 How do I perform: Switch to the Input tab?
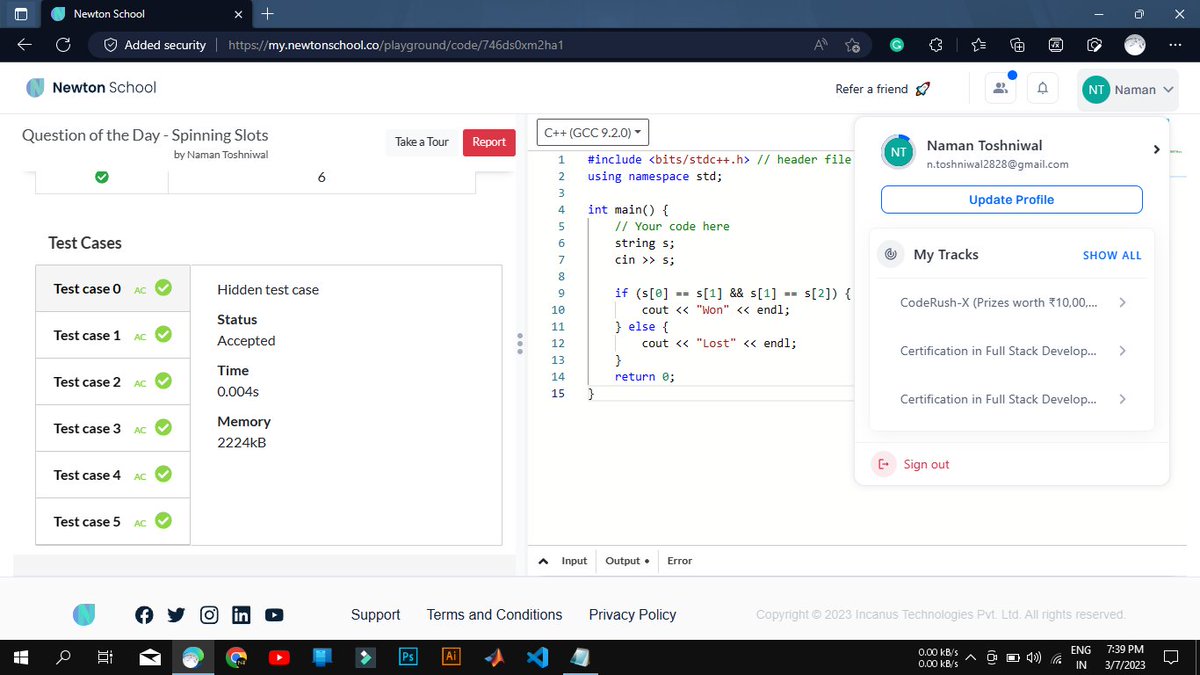tap(574, 561)
